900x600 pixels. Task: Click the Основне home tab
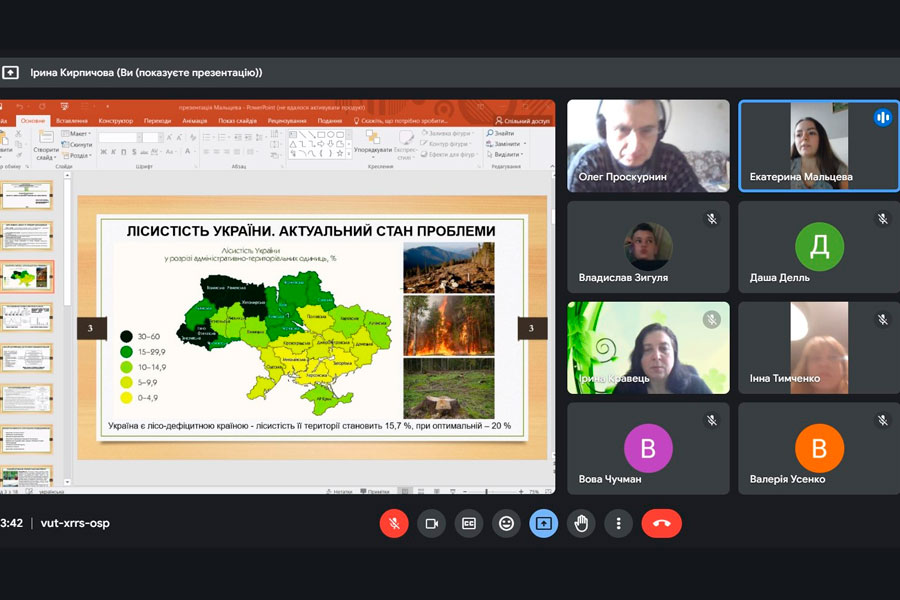(33, 121)
